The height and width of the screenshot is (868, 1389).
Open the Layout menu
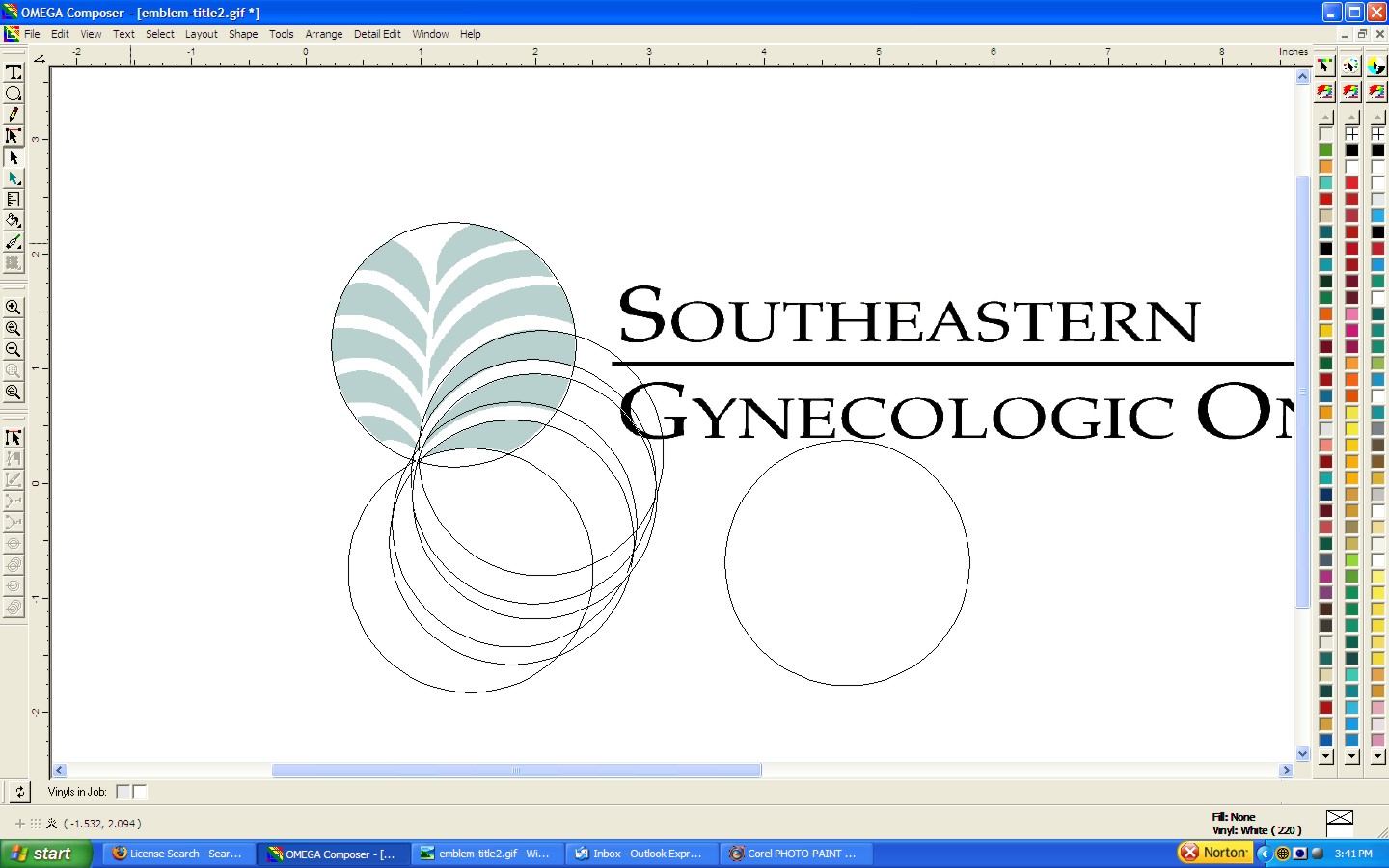(x=202, y=34)
